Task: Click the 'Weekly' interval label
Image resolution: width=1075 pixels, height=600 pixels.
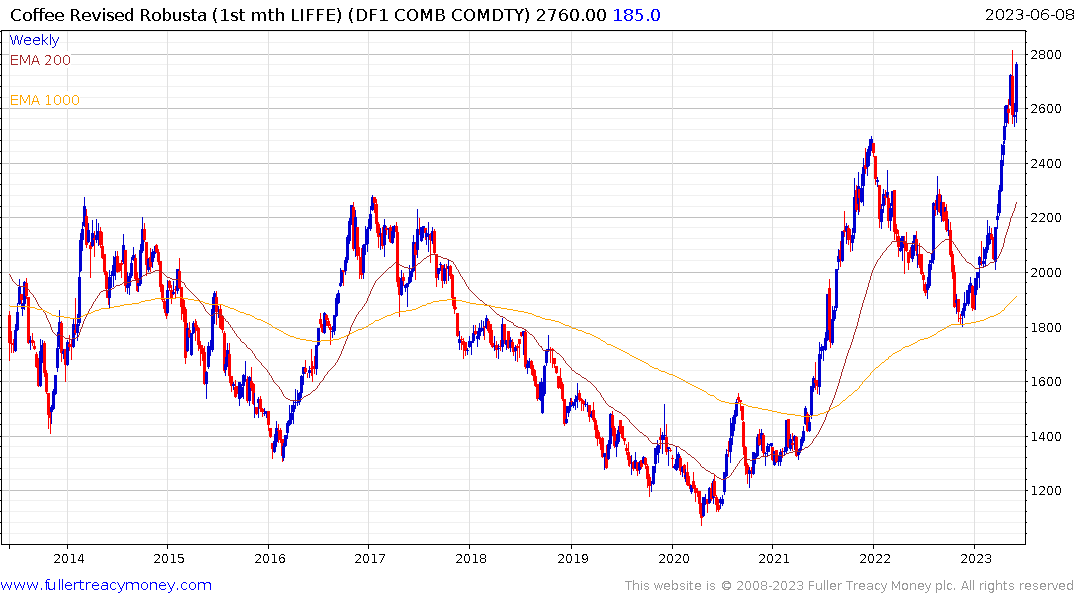Action: (x=34, y=40)
